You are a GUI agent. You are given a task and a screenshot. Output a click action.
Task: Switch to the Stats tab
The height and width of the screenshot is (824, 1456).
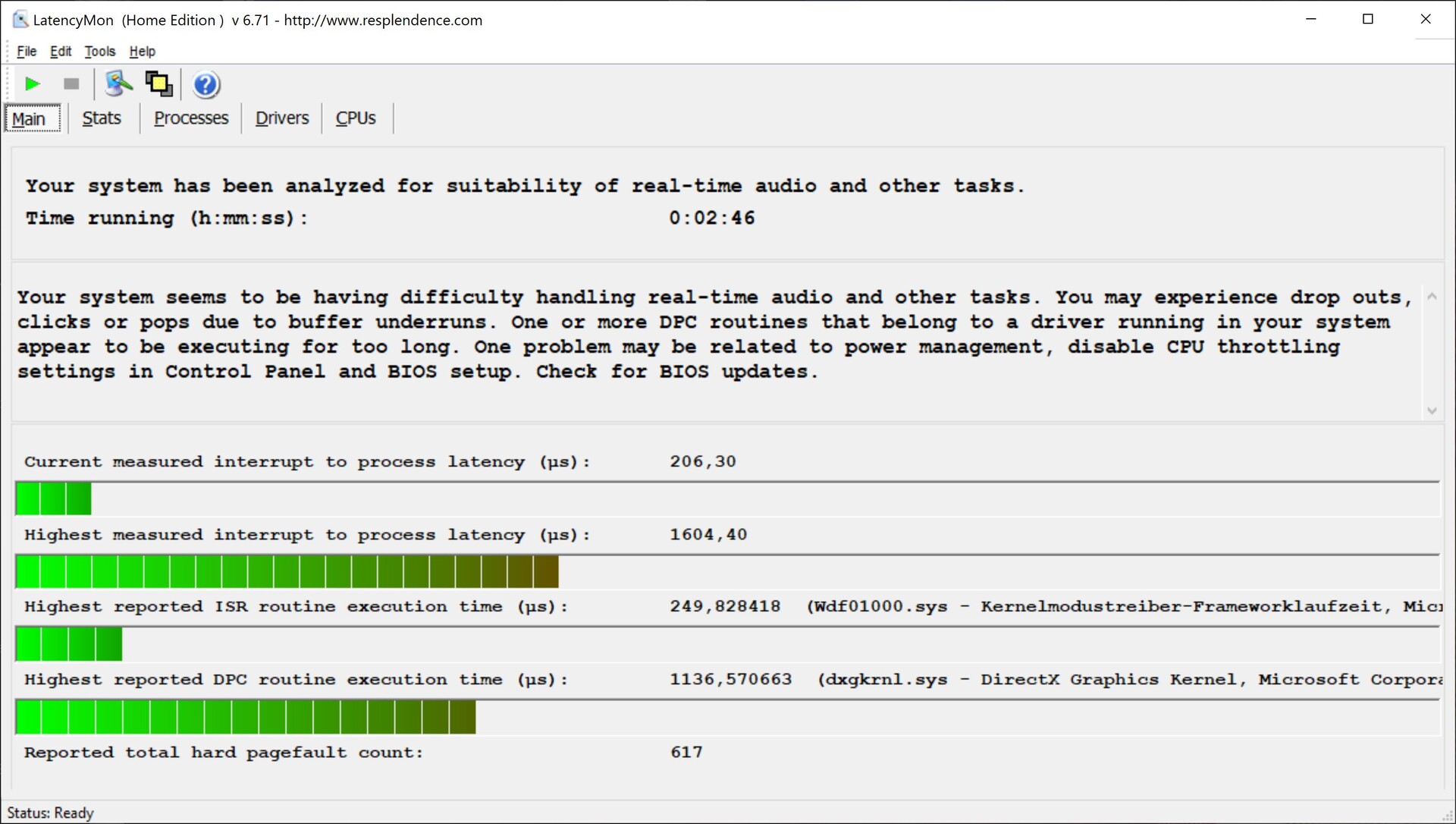tap(102, 118)
